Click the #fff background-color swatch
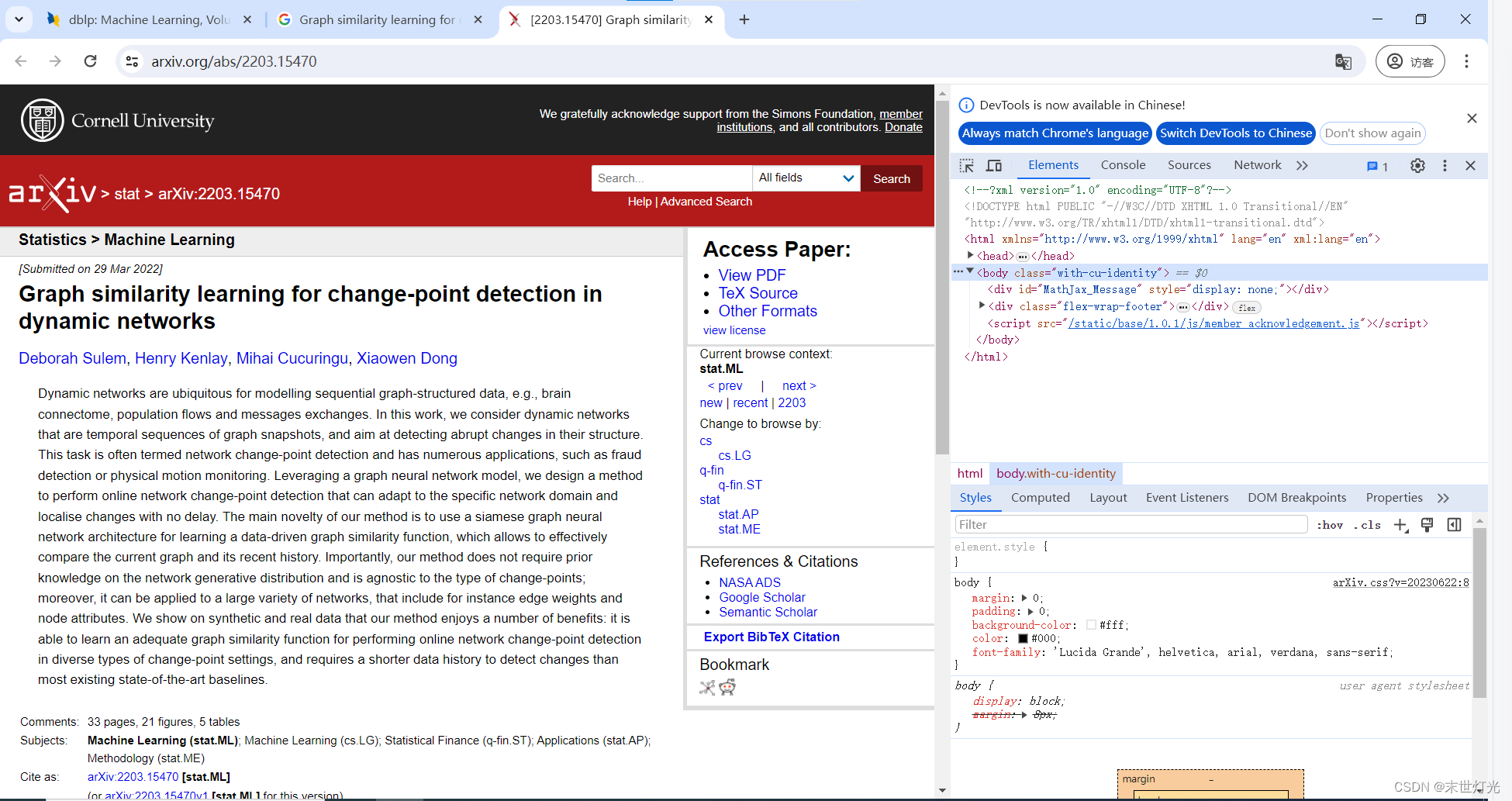Screen dimensions: 1512x801 (x=1091, y=625)
